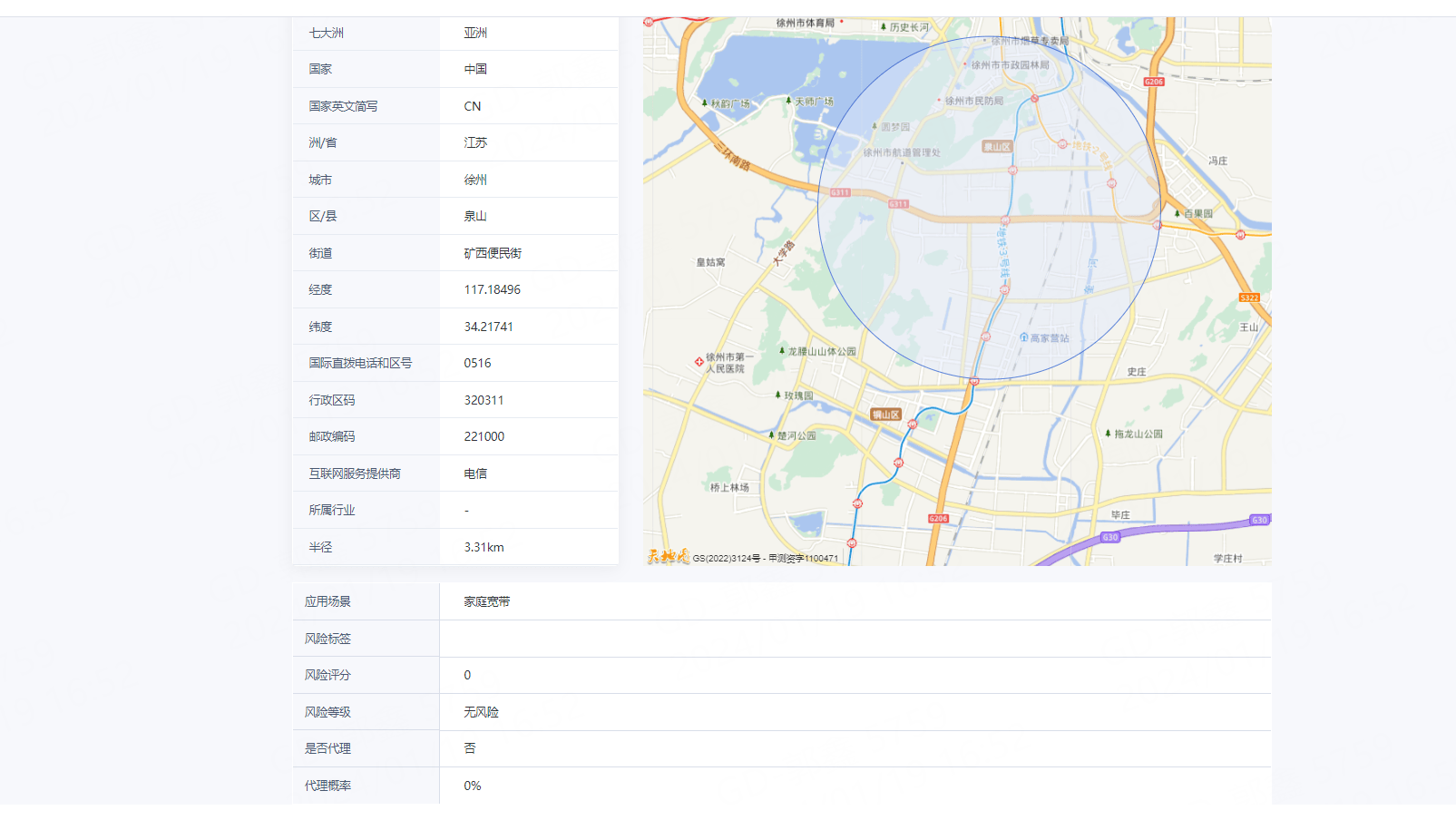
Task: Click the tree icon beside 玫瑰园
Action: (778, 395)
